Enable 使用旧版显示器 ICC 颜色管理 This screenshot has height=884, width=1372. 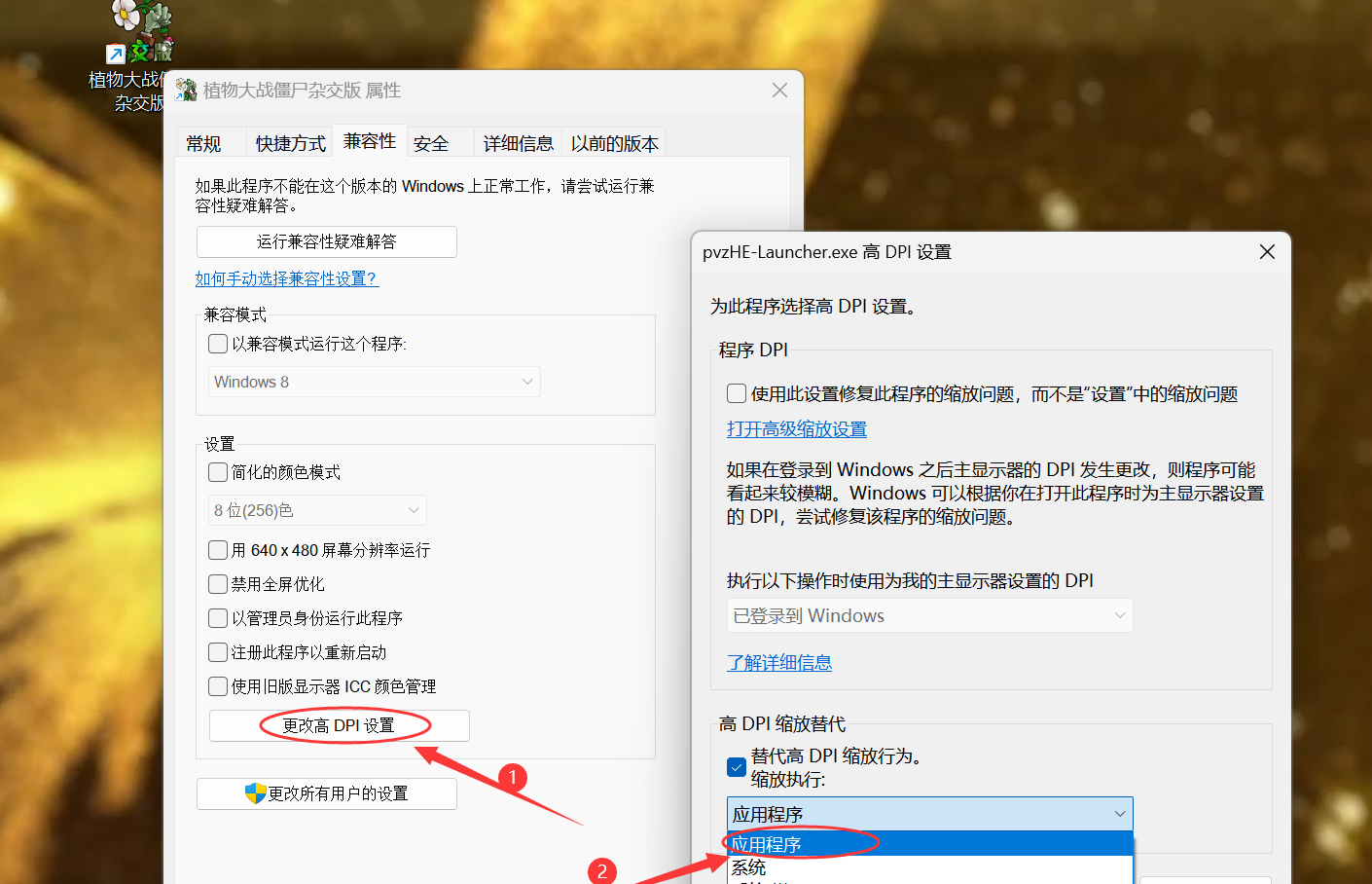218,686
